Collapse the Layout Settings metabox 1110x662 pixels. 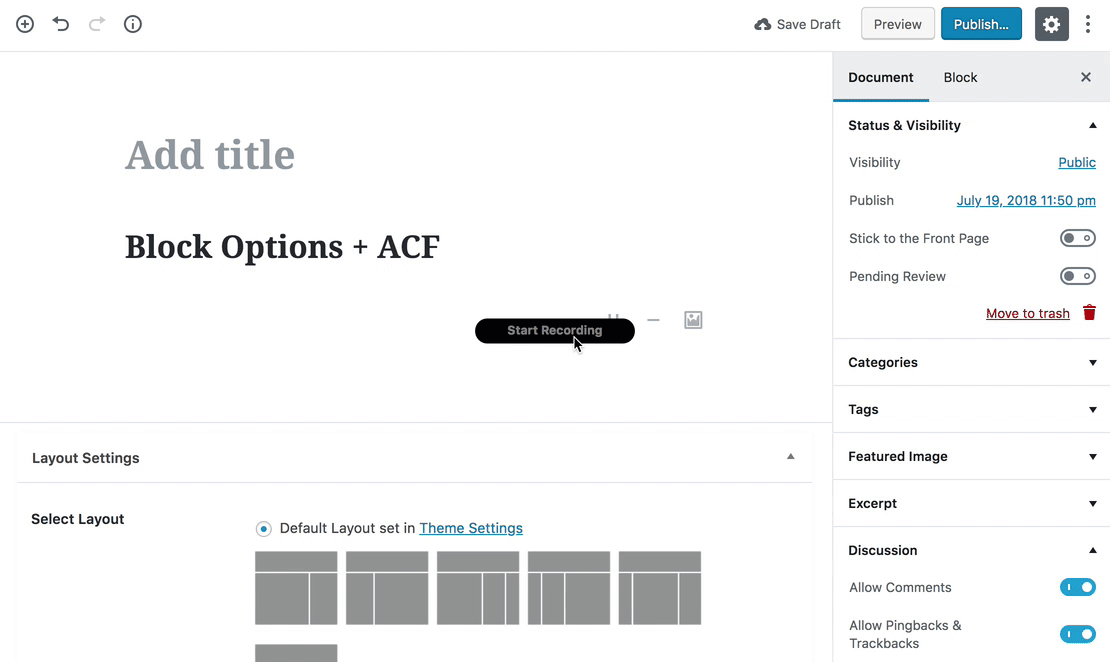790,457
